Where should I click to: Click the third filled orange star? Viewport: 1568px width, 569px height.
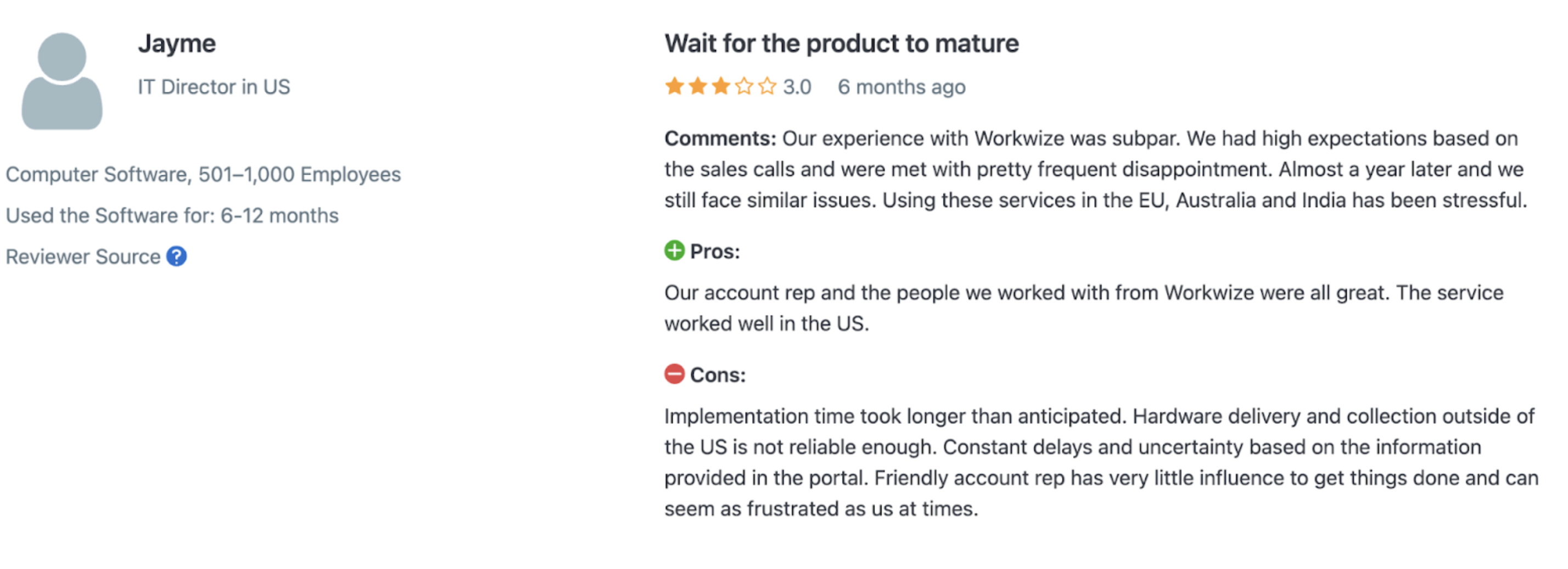coord(721,87)
